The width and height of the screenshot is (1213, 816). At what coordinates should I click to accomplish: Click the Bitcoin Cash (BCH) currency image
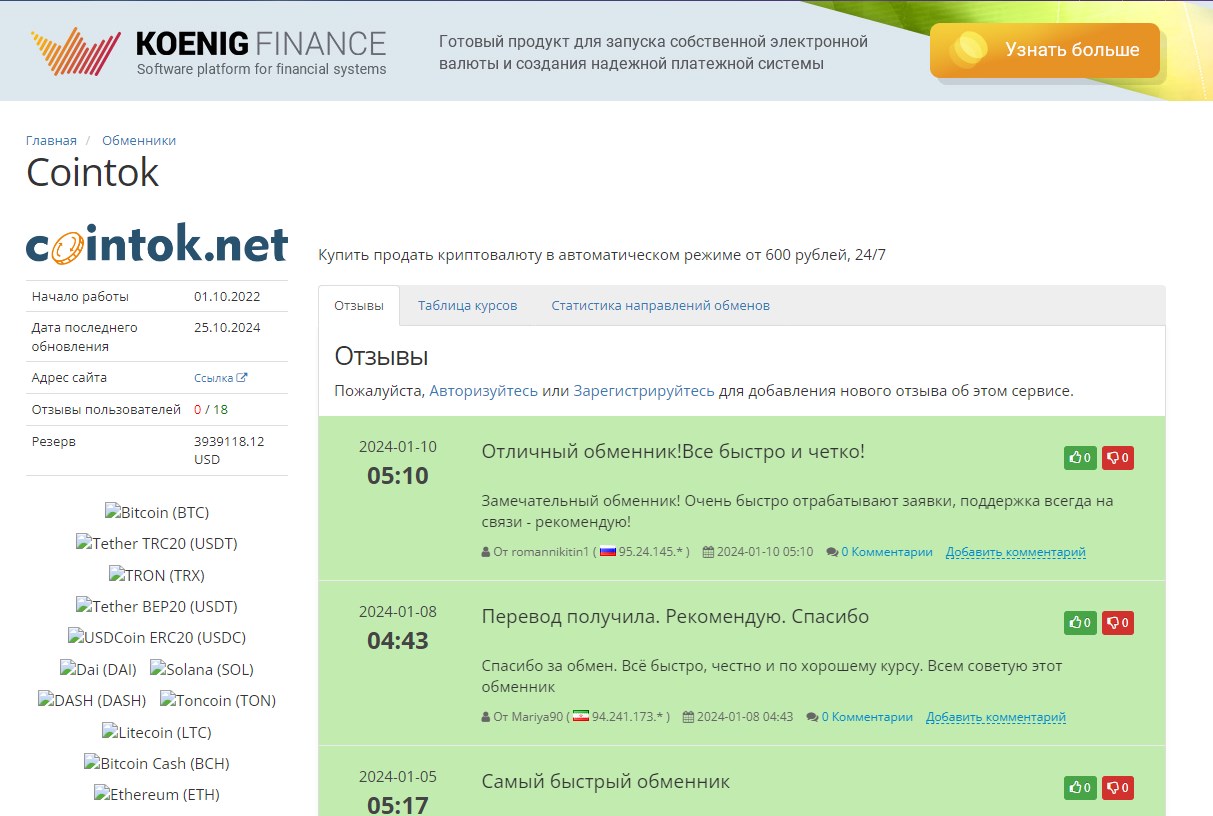click(157, 763)
